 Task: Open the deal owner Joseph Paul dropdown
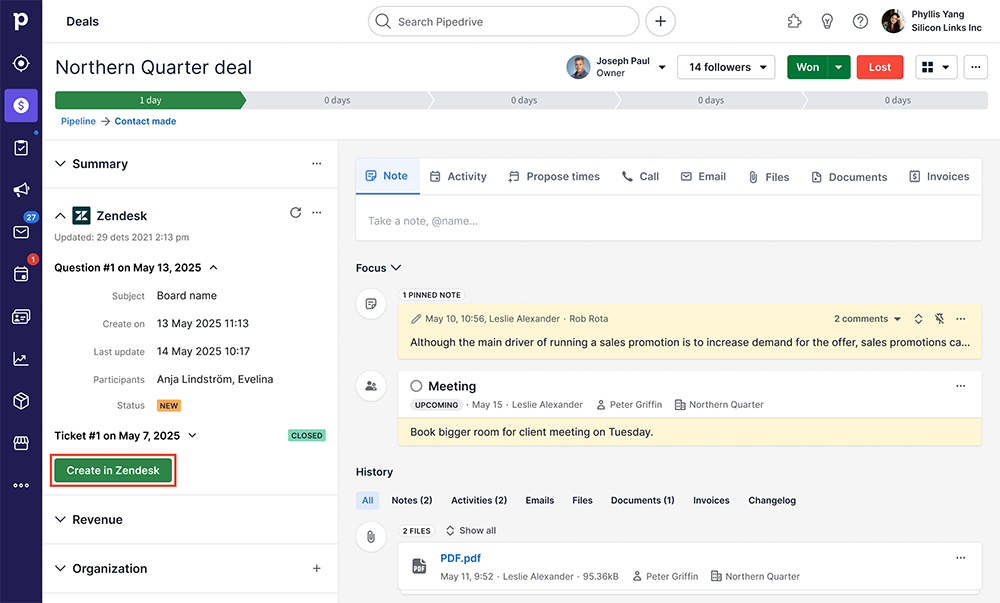[x=662, y=67]
